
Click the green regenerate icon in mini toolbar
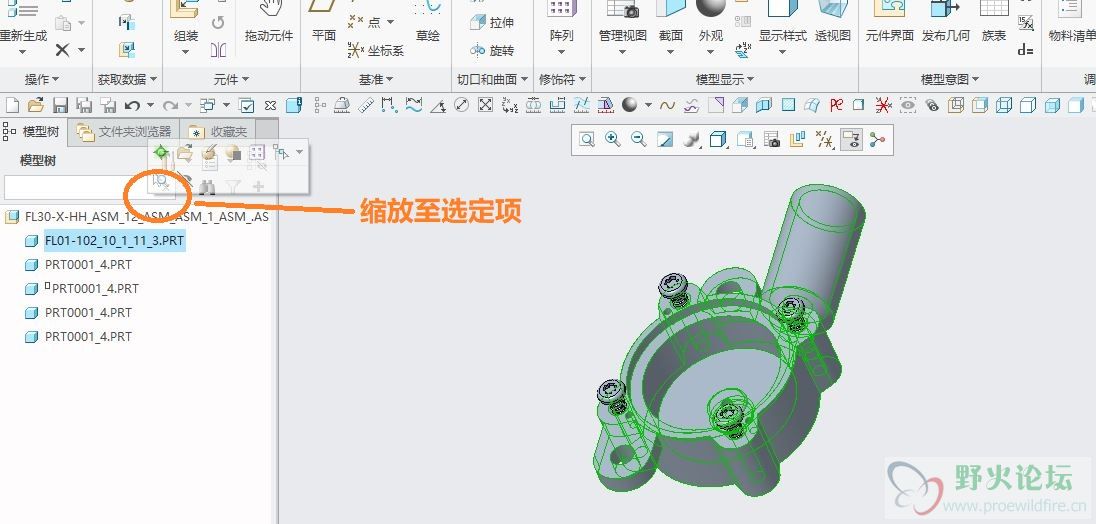click(x=161, y=152)
